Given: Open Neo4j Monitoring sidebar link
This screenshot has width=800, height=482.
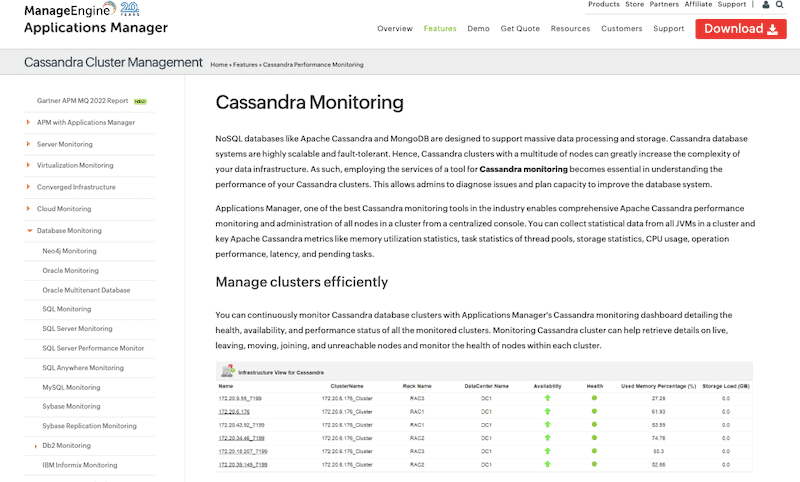Looking at the screenshot, I should tap(69, 251).
